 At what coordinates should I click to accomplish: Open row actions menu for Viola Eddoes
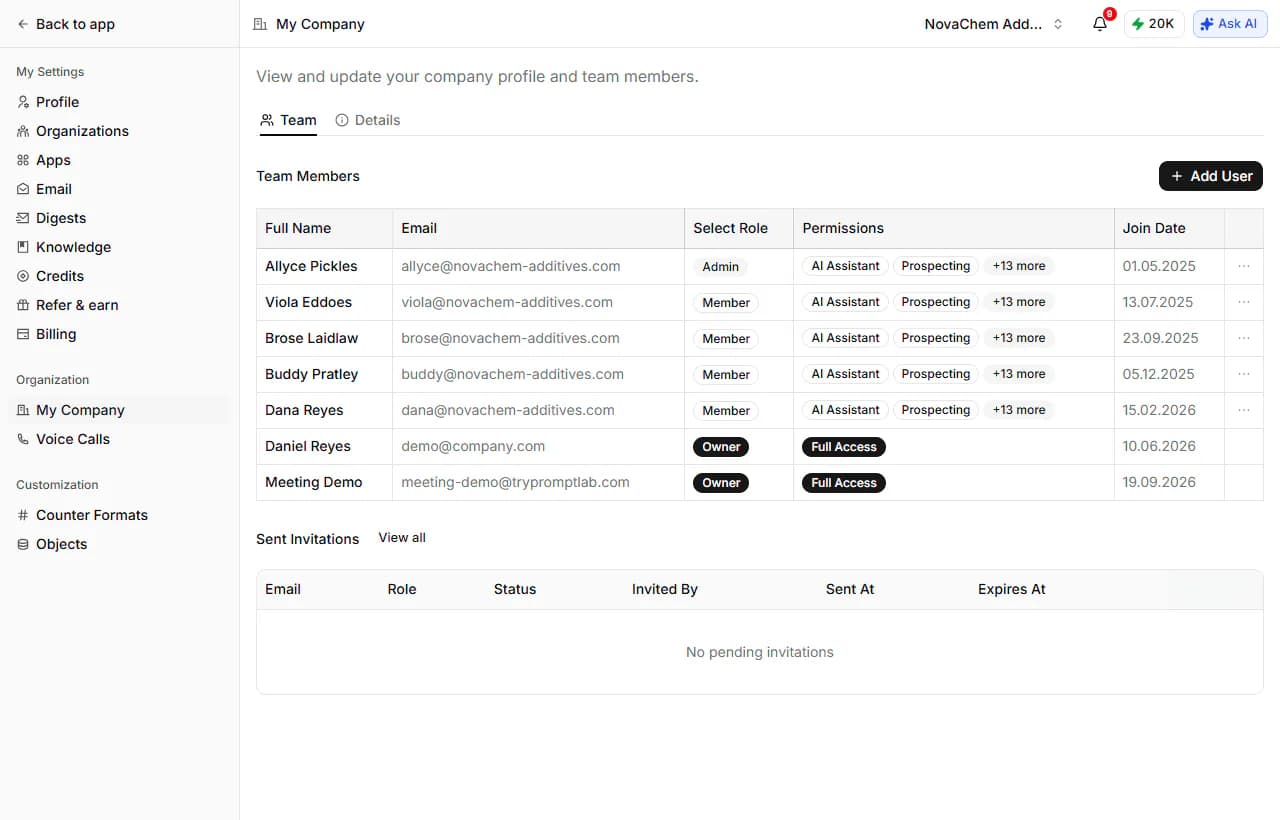coord(1244,302)
